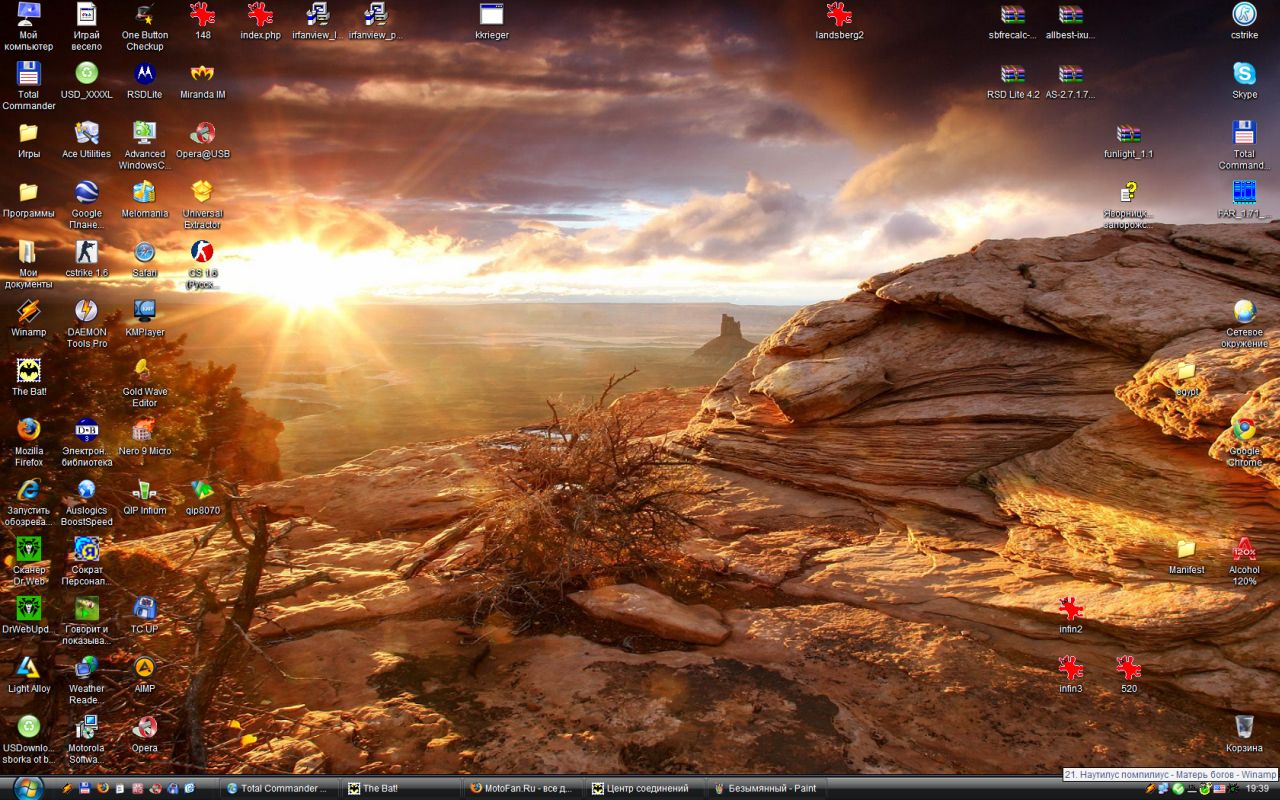Activate MotoFan.Ru Firefox taskbar button
The image size is (1280, 800).
(x=522, y=788)
